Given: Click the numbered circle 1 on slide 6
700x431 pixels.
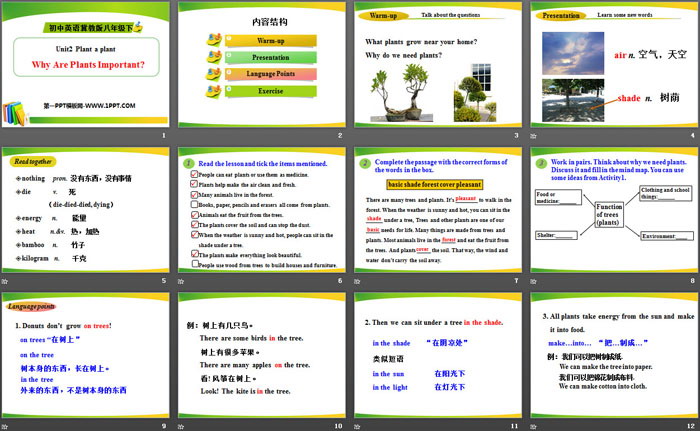Looking at the screenshot, I should 187,161.
